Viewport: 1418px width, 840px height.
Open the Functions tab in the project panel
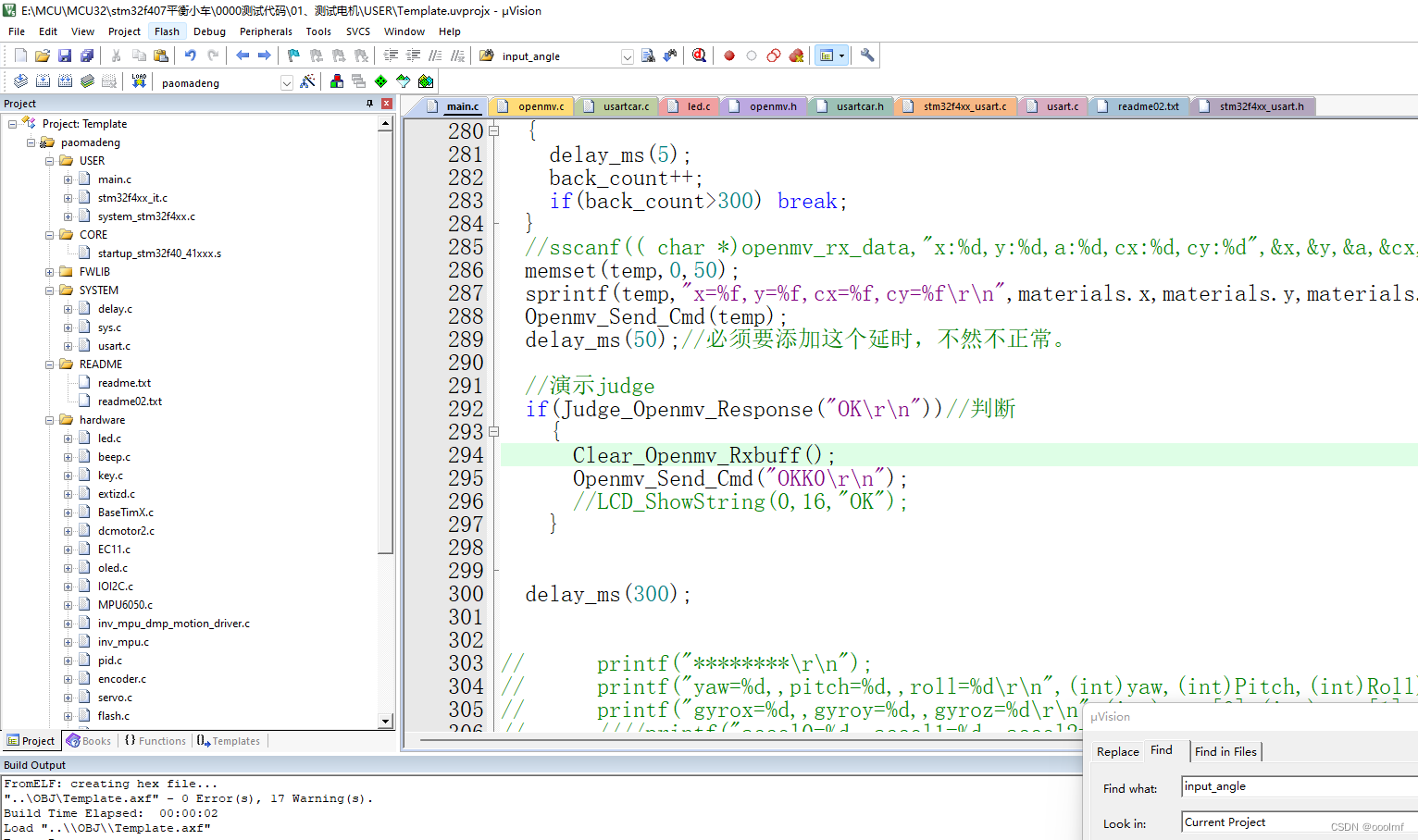tap(155, 741)
